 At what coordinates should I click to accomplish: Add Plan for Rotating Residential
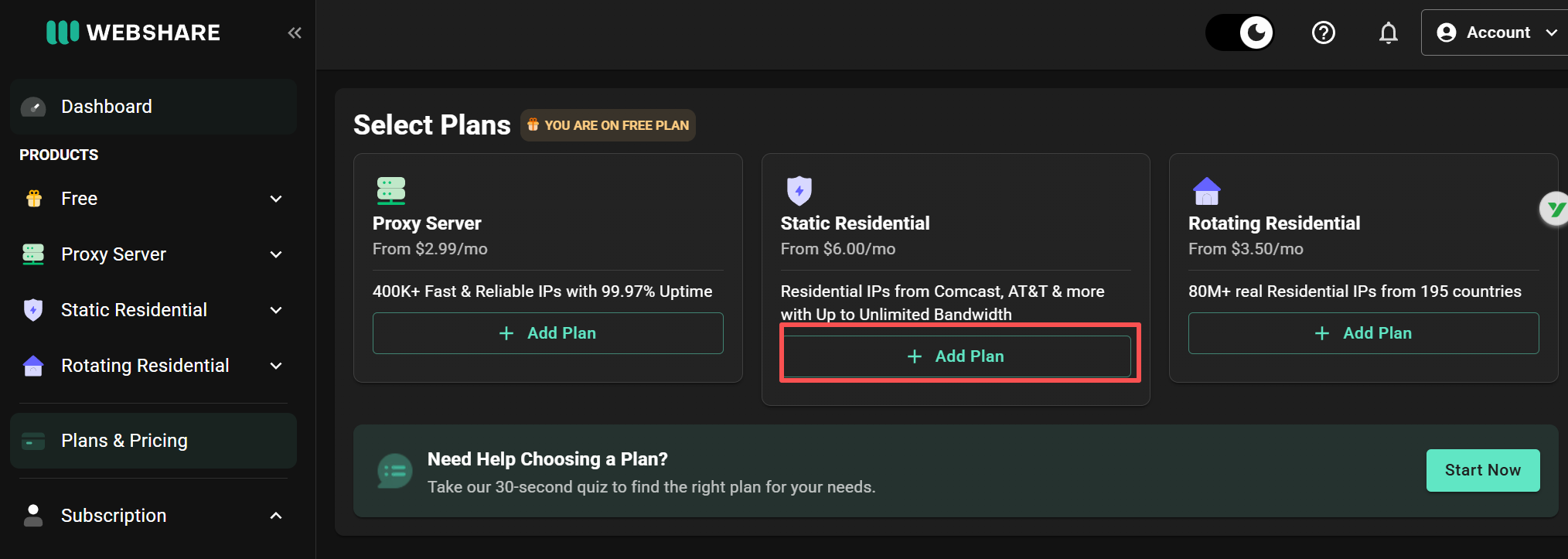pyautogui.click(x=1364, y=333)
